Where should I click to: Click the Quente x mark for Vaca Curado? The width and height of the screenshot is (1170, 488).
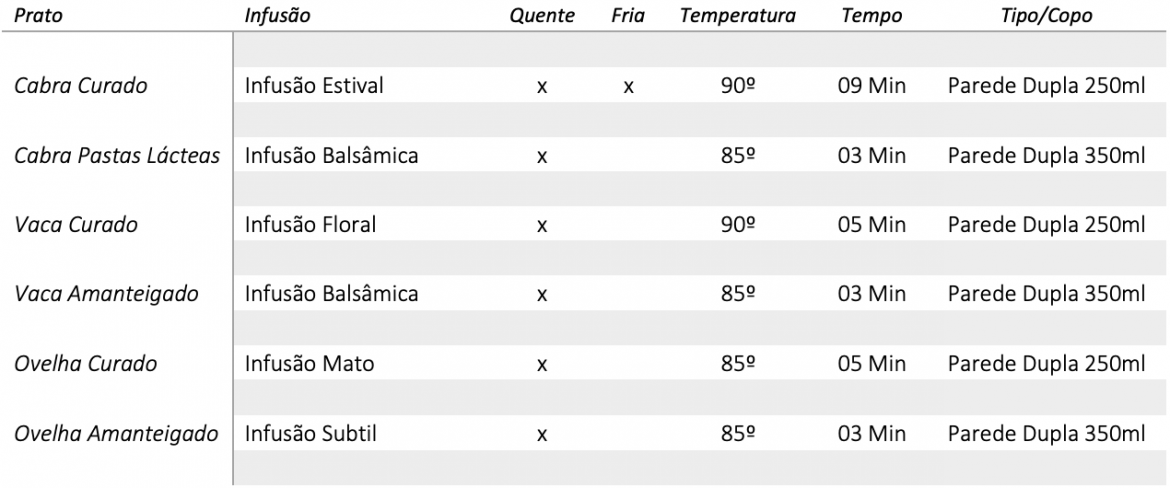click(x=542, y=226)
